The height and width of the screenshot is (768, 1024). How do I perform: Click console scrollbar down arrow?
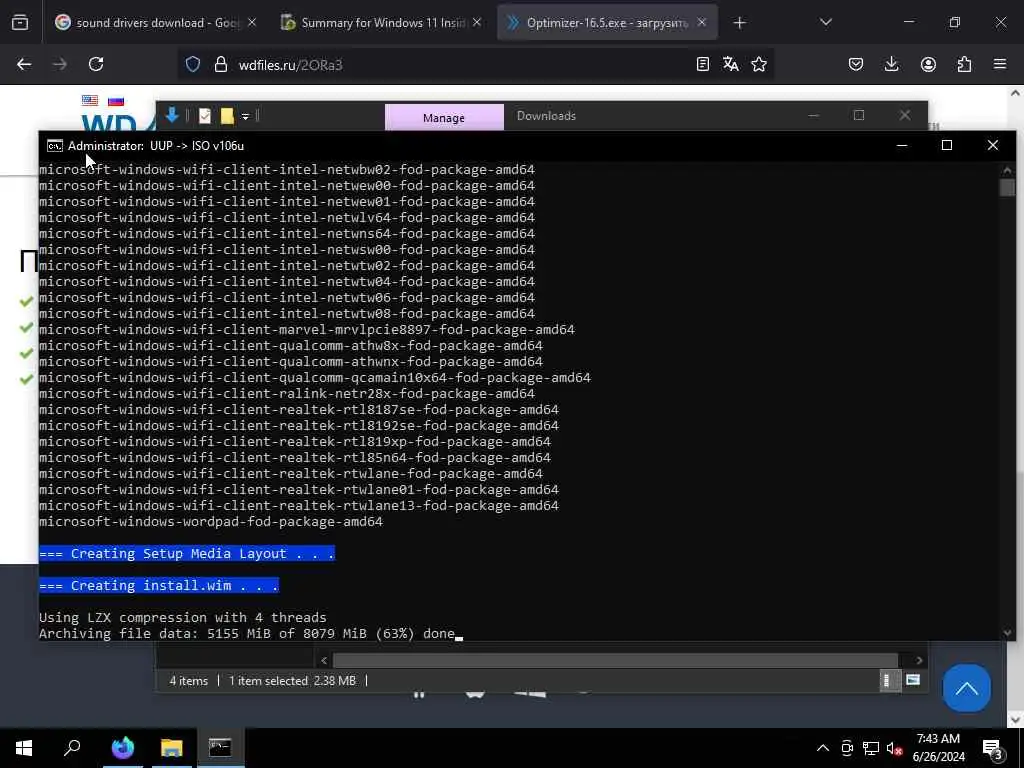point(1006,632)
